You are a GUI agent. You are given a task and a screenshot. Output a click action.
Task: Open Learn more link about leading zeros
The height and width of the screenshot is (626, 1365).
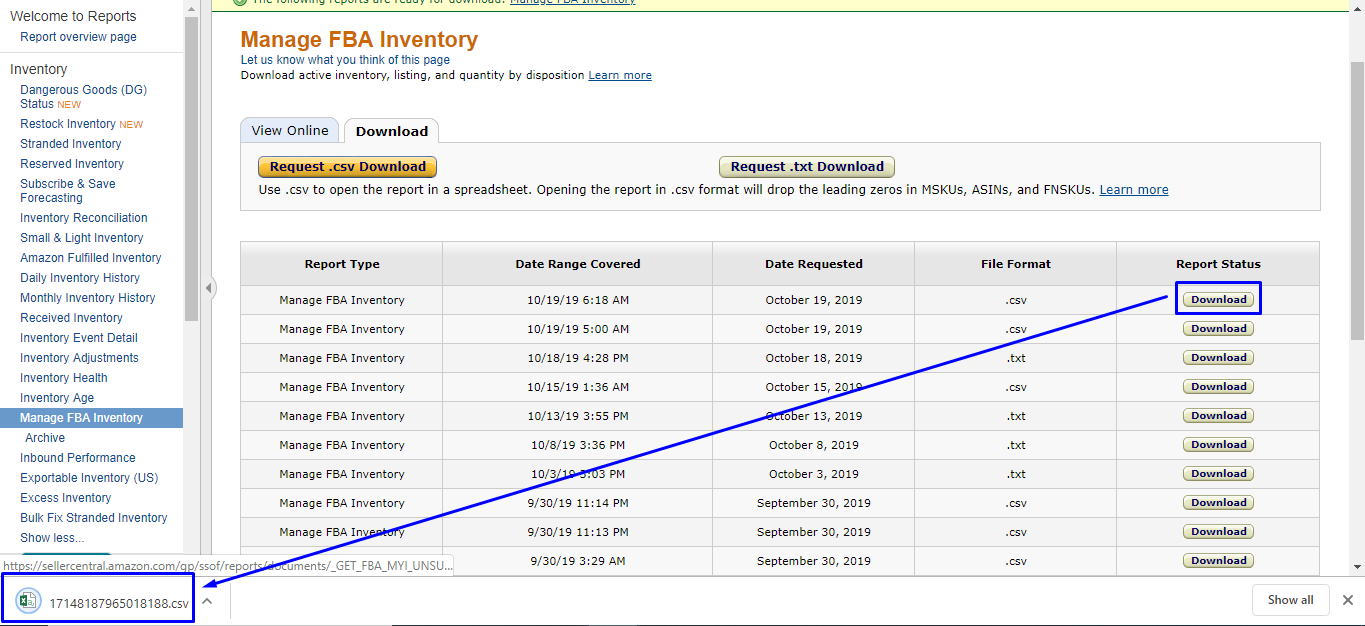[1134, 189]
